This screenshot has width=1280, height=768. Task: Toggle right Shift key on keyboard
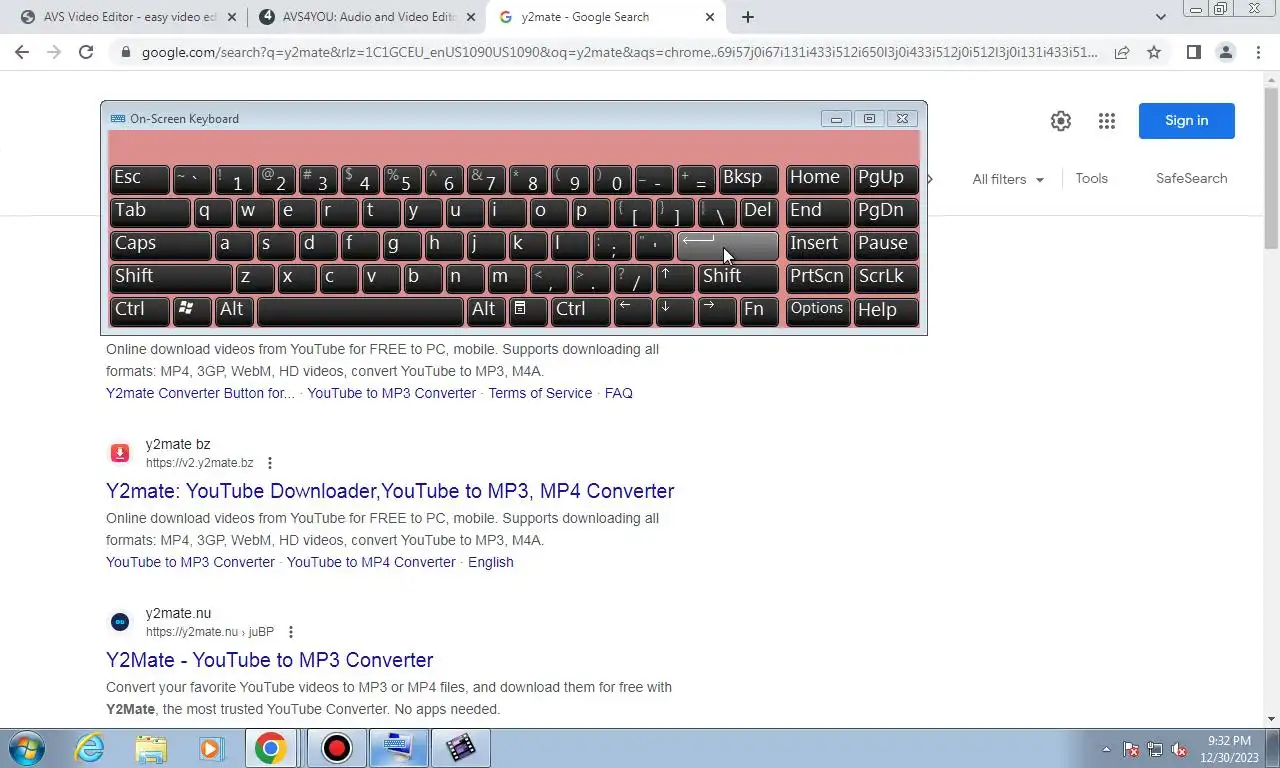click(x=738, y=277)
